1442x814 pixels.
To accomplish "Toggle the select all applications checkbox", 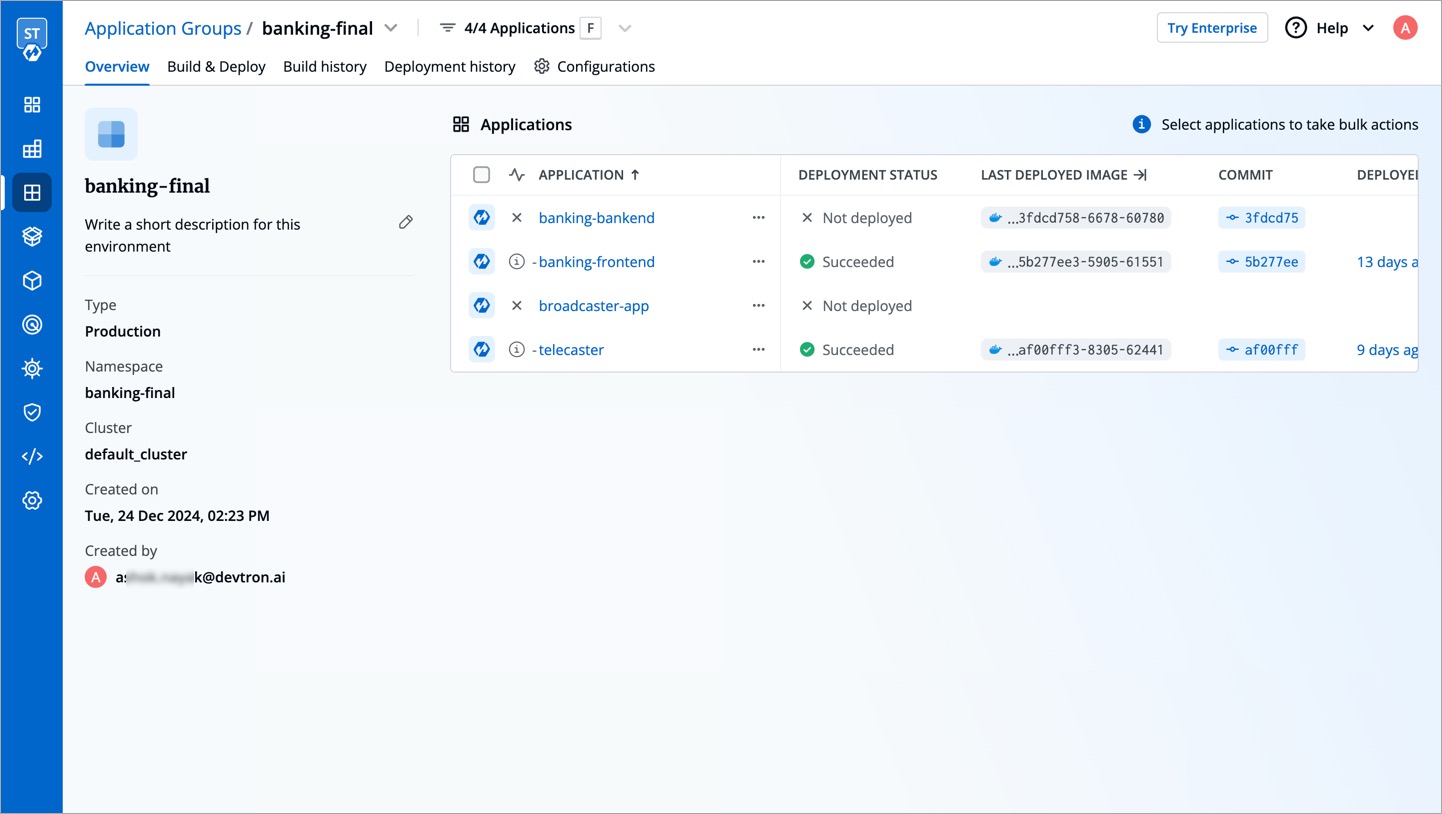I will [481, 175].
